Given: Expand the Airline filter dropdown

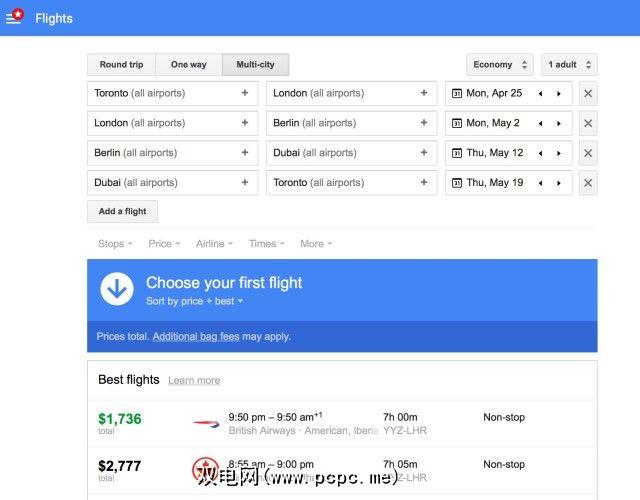Looking at the screenshot, I should (214, 244).
